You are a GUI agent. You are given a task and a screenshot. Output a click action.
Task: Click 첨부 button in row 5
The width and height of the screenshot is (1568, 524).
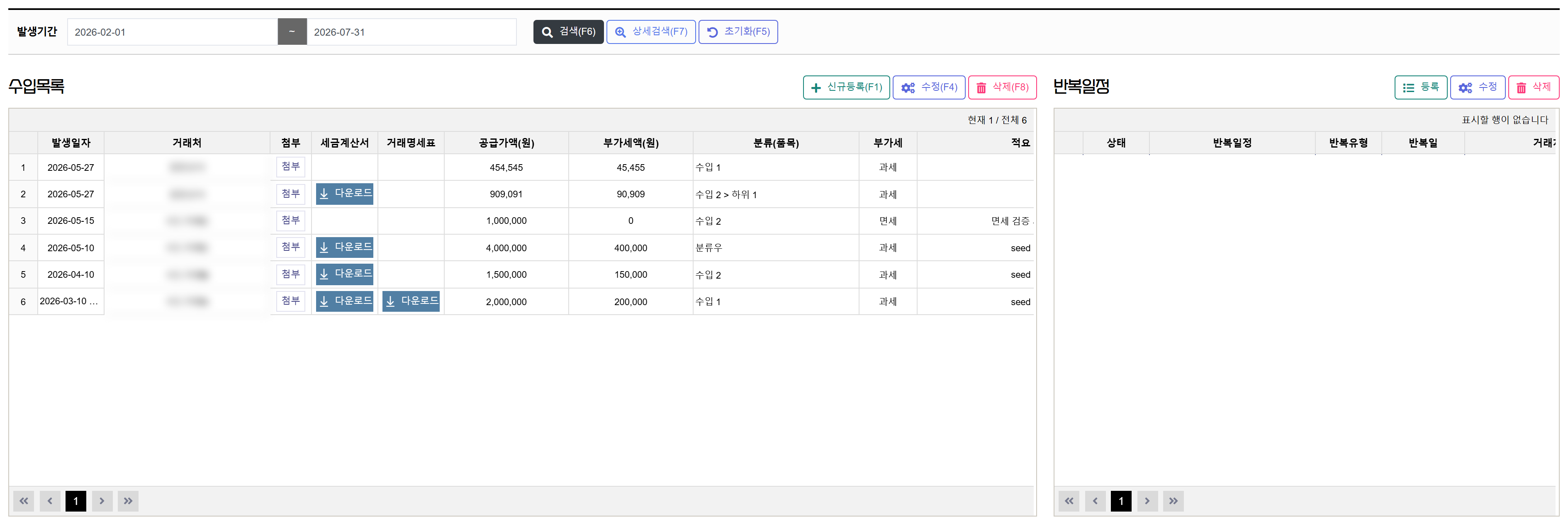[x=290, y=274]
